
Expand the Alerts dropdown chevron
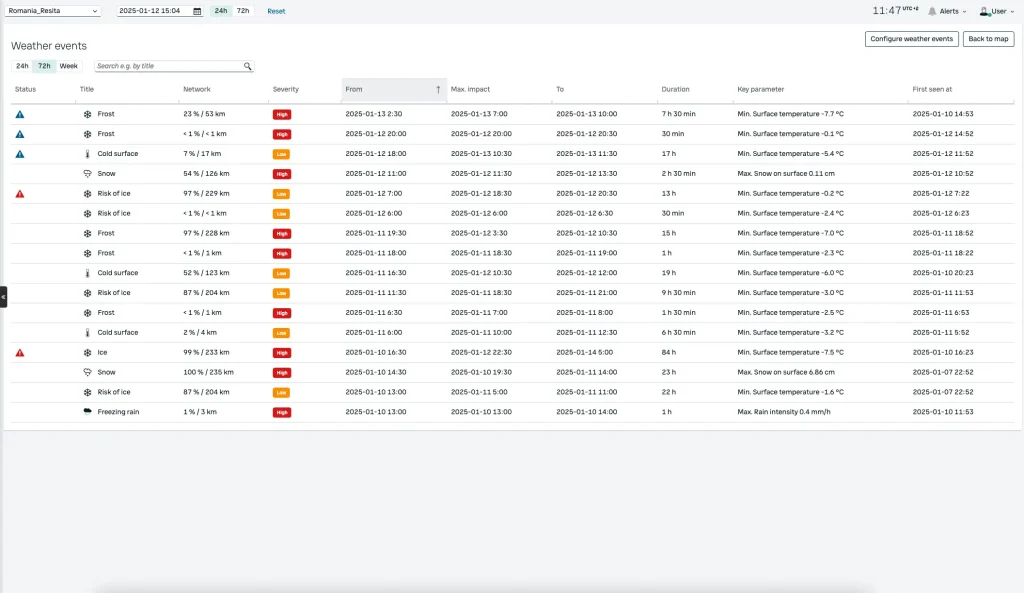click(x=964, y=12)
